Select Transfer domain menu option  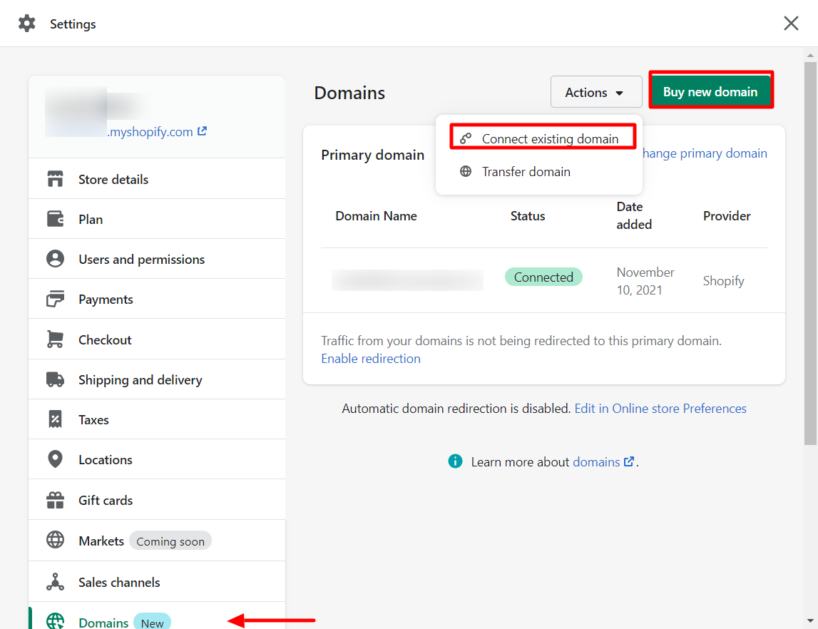click(525, 172)
